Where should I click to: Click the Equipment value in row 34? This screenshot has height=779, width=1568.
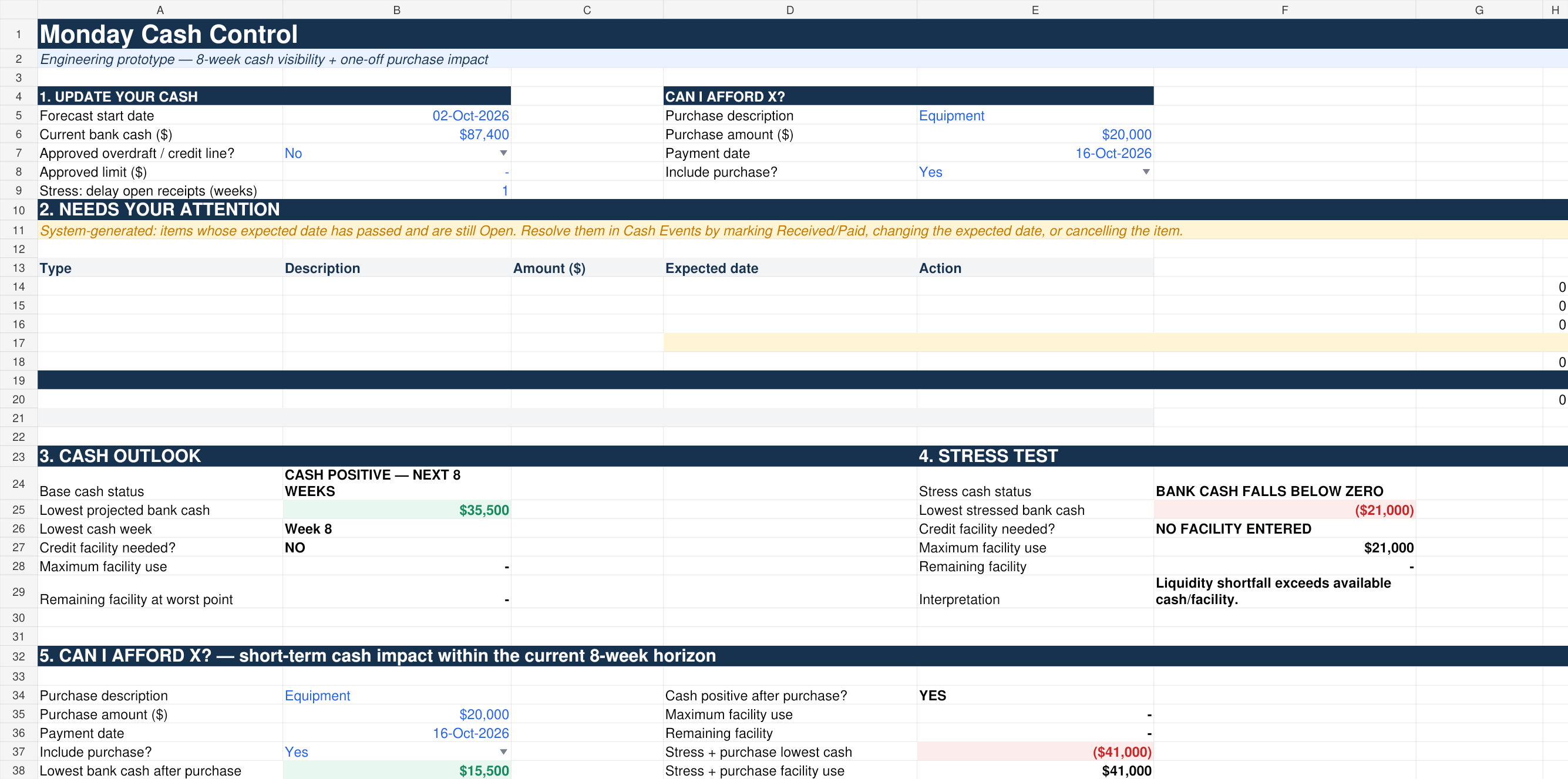[318, 696]
